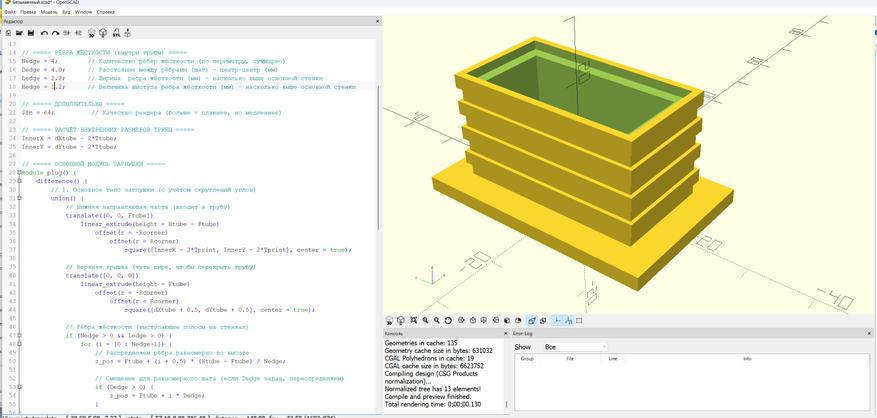Image resolution: width=877 pixels, height=418 pixels.
Task: Click the View All icon below the viewport
Action: coord(413,320)
